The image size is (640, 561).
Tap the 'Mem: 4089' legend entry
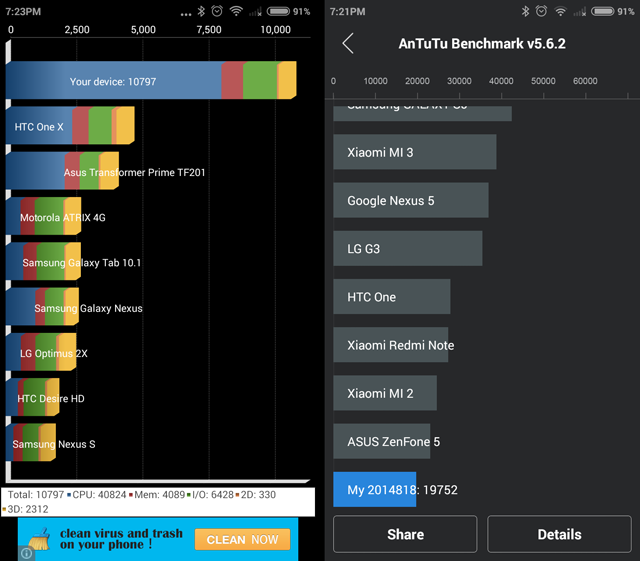157,495
